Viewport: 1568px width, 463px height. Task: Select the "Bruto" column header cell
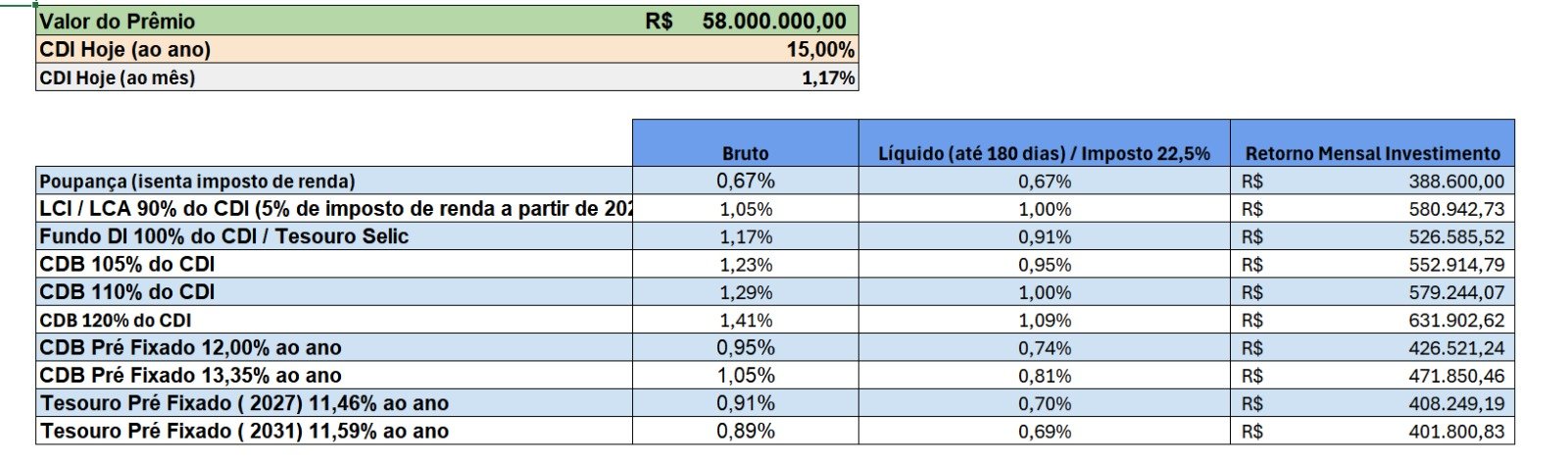pyautogui.click(x=745, y=153)
